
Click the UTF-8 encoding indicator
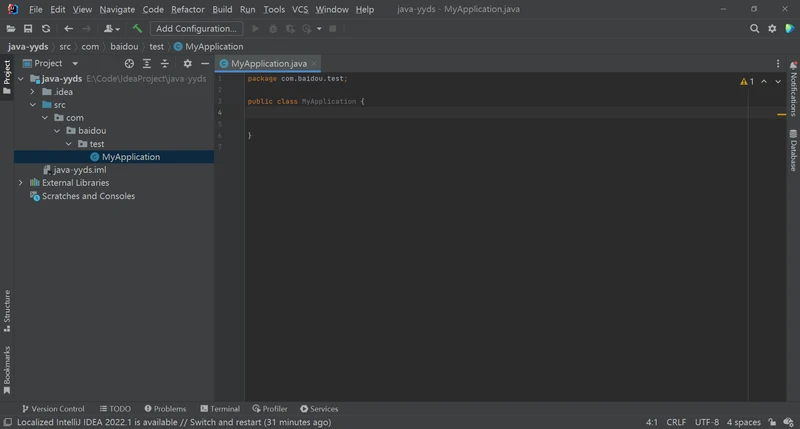[706, 422]
